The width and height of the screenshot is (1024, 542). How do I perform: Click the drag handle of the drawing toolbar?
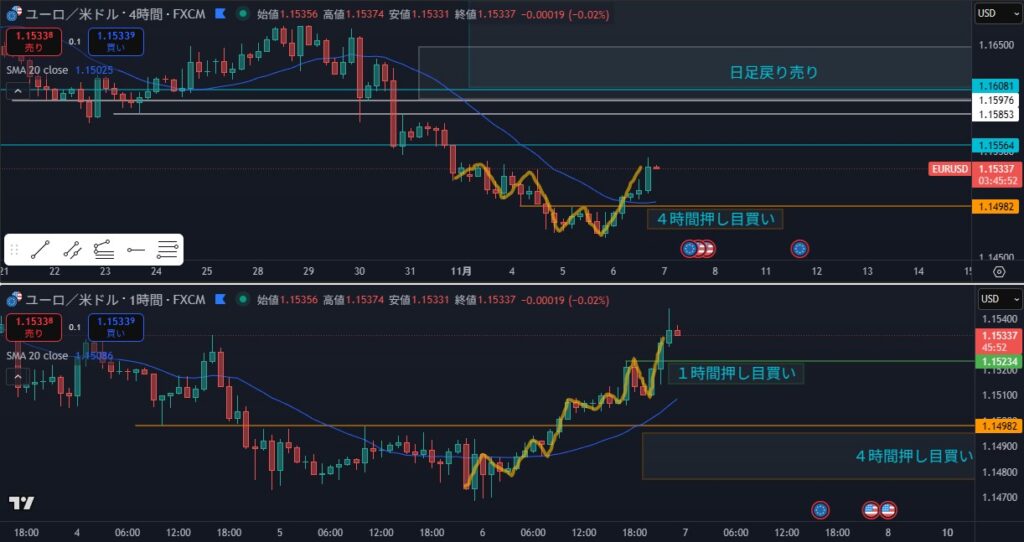pyautogui.click(x=15, y=250)
